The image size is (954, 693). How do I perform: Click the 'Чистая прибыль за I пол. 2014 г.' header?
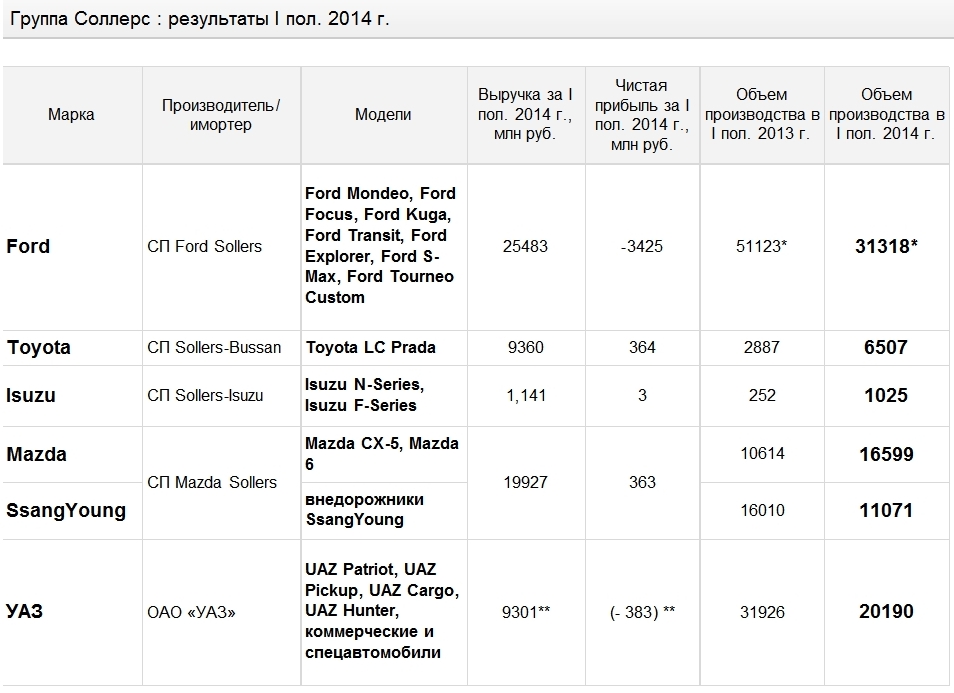point(642,114)
